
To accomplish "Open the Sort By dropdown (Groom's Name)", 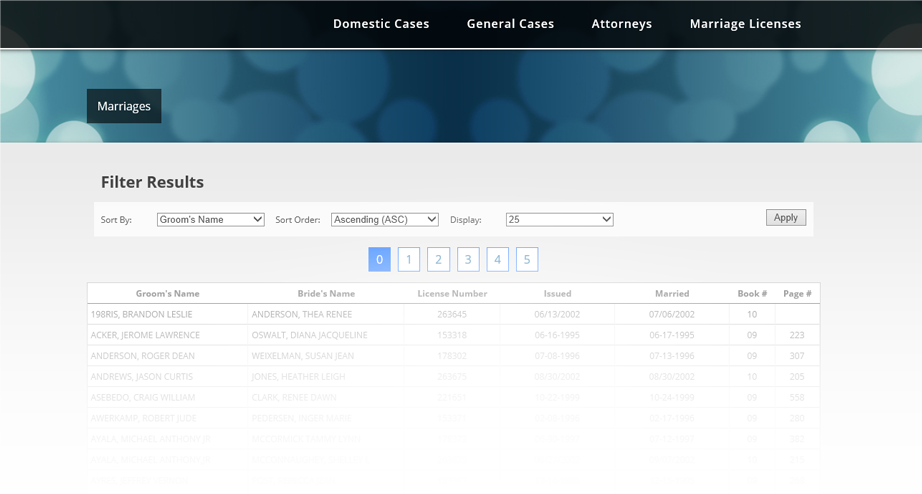I will tap(211, 219).
